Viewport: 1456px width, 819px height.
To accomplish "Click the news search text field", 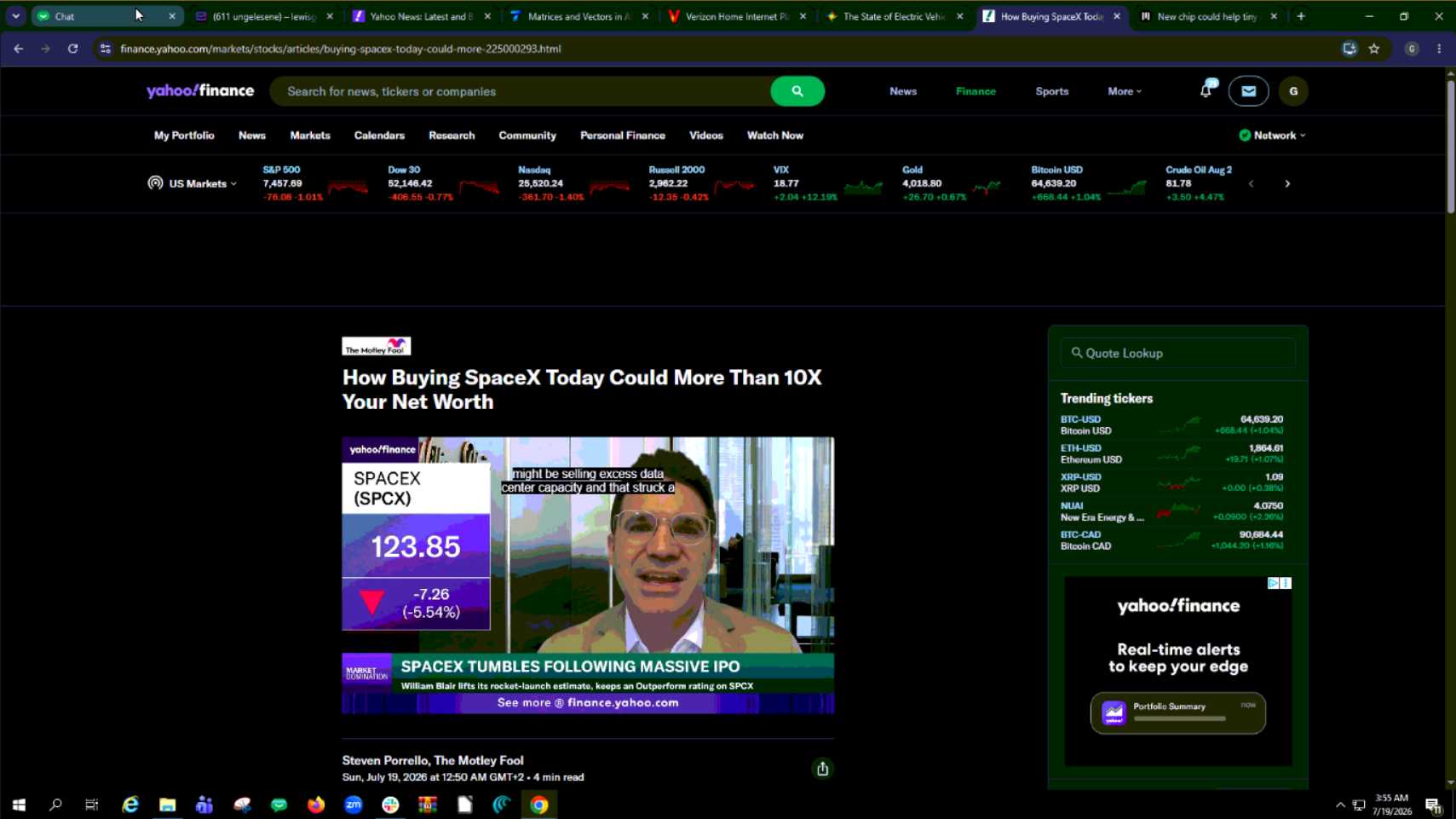I will click(x=521, y=91).
